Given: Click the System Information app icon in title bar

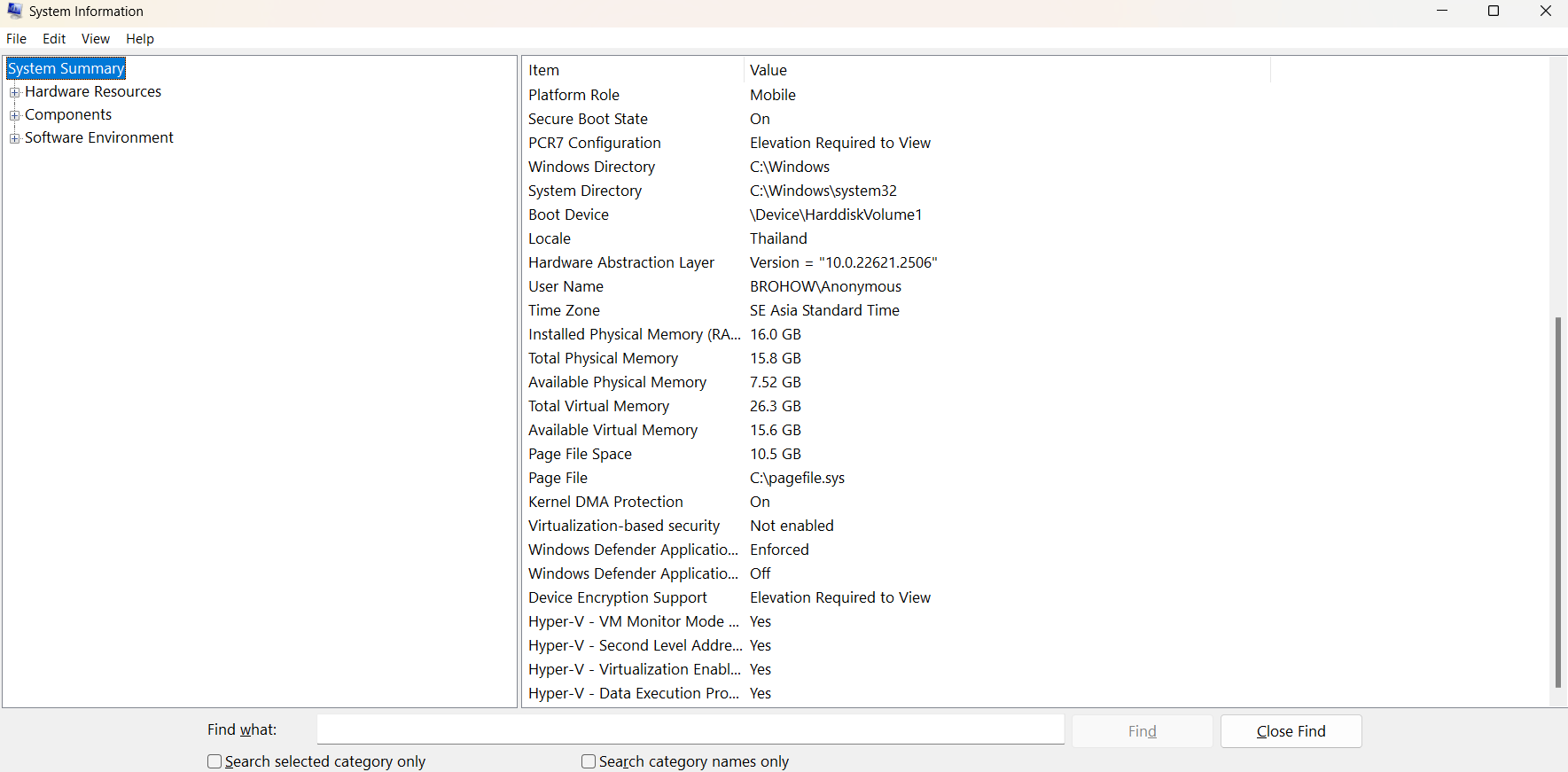Looking at the screenshot, I should [15, 11].
